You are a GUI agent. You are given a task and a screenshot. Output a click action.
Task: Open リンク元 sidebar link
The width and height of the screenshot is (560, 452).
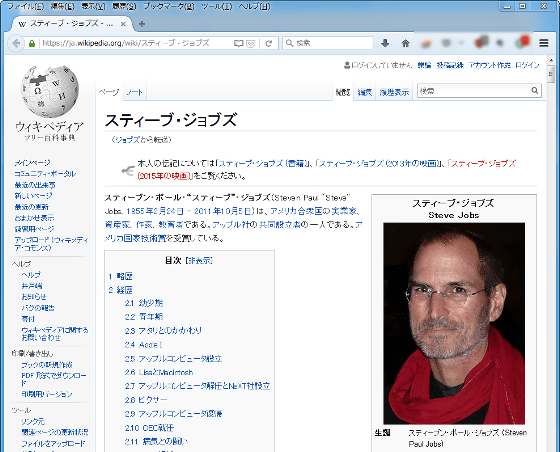click(x=33, y=422)
